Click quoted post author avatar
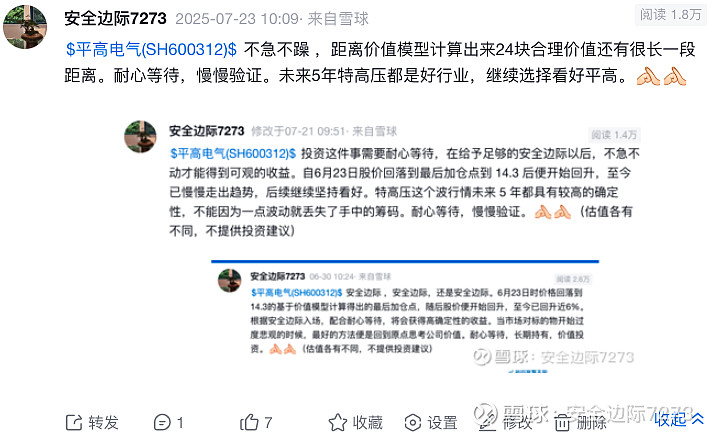This screenshot has width=714, height=436. click(140, 137)
